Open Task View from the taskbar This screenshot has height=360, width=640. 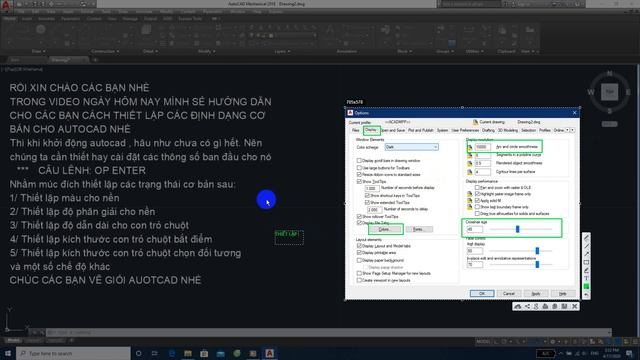(155, 353)
